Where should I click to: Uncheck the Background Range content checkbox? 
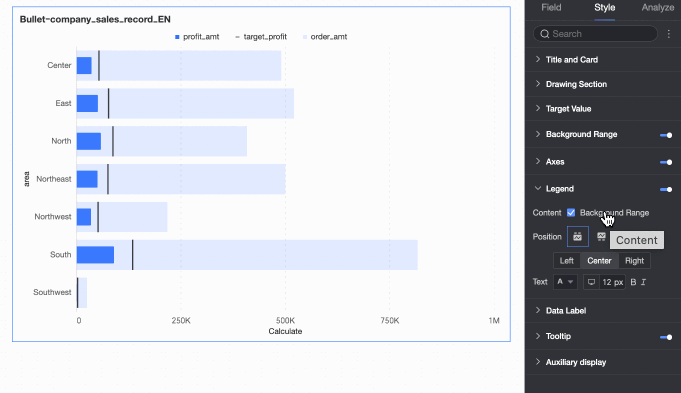(x=571, y=212)
